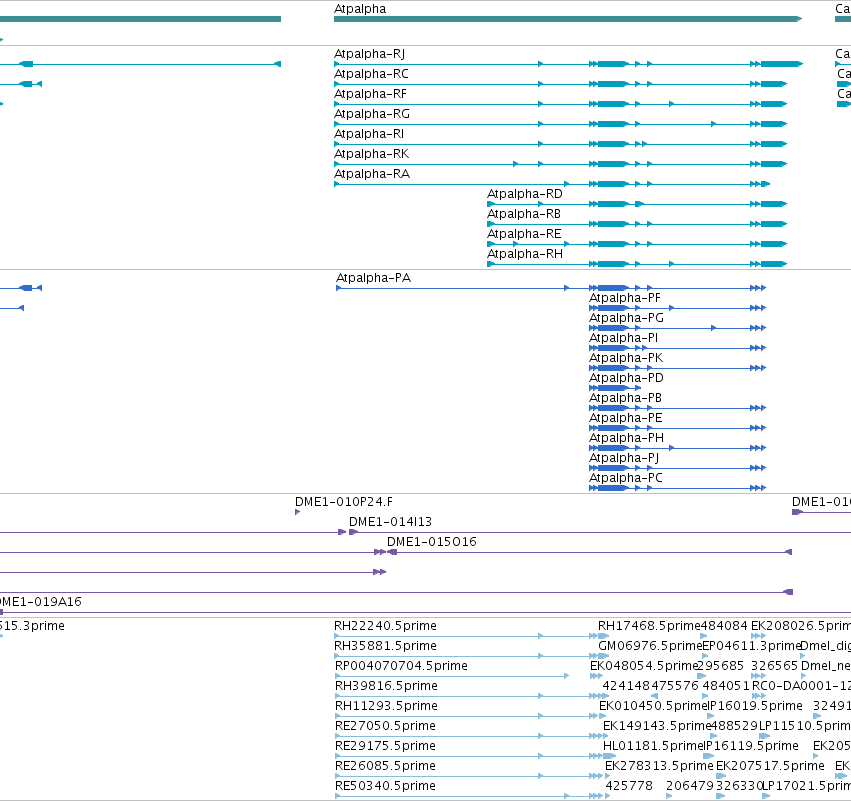Select transcript label Atpalpha-RJ

[369, 54]
